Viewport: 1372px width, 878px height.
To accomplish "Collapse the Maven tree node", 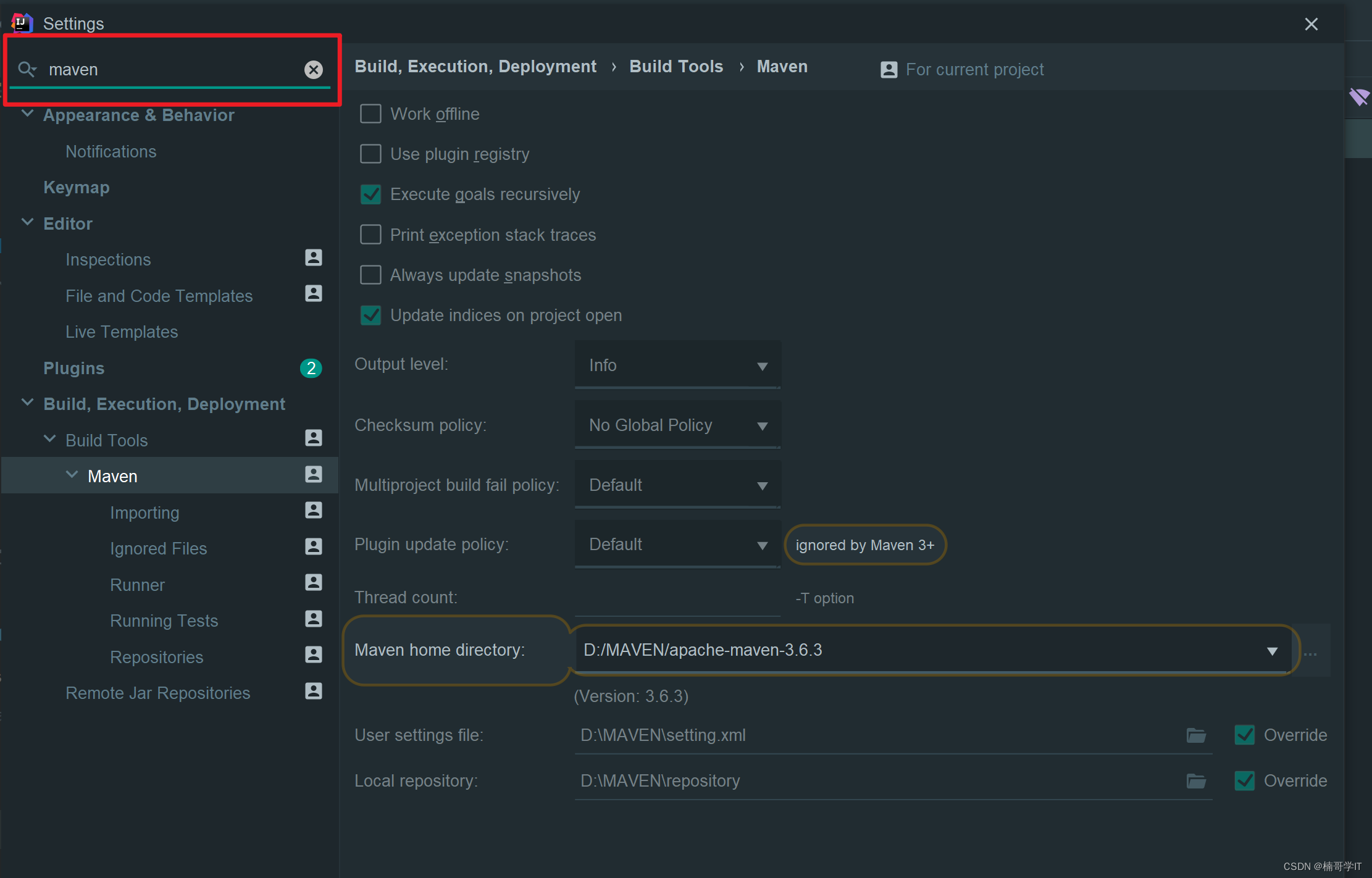I will tap(72, 475).
